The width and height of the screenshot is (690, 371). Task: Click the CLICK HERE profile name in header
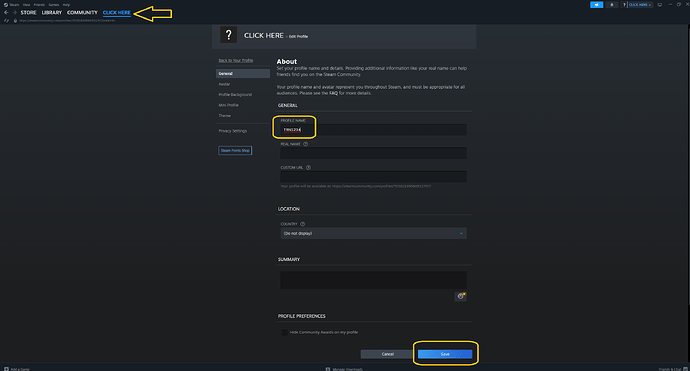[x=264, y=36]
